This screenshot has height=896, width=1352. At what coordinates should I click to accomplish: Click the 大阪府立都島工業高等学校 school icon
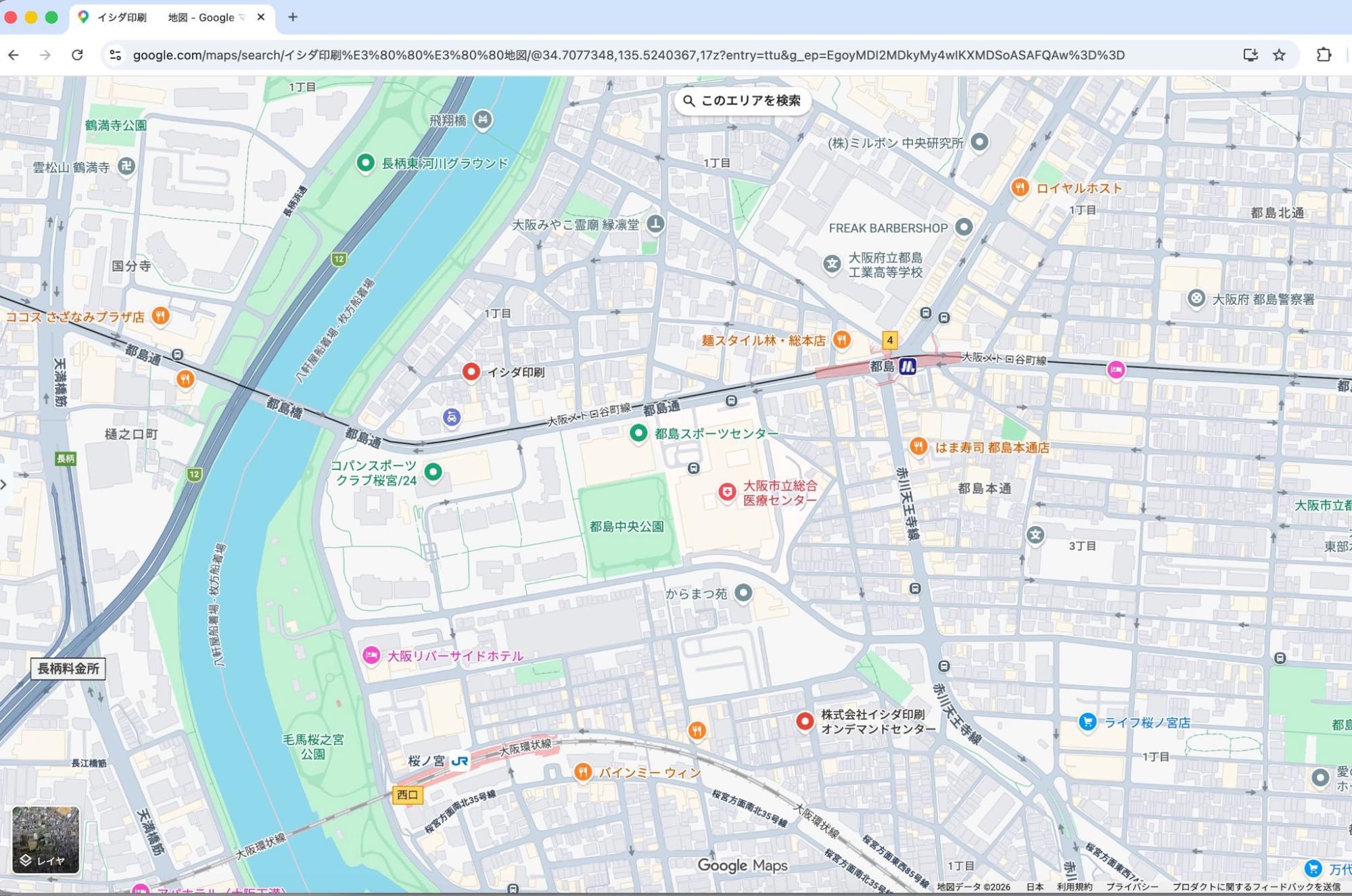click(831, 264)
